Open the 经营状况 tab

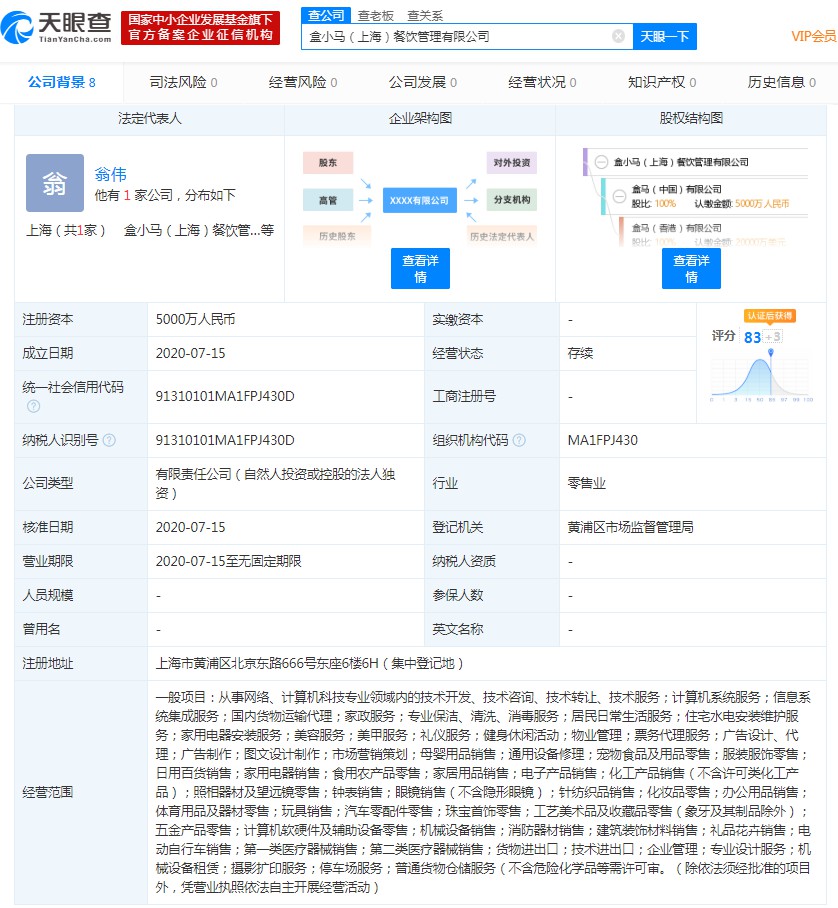[542, 82]
